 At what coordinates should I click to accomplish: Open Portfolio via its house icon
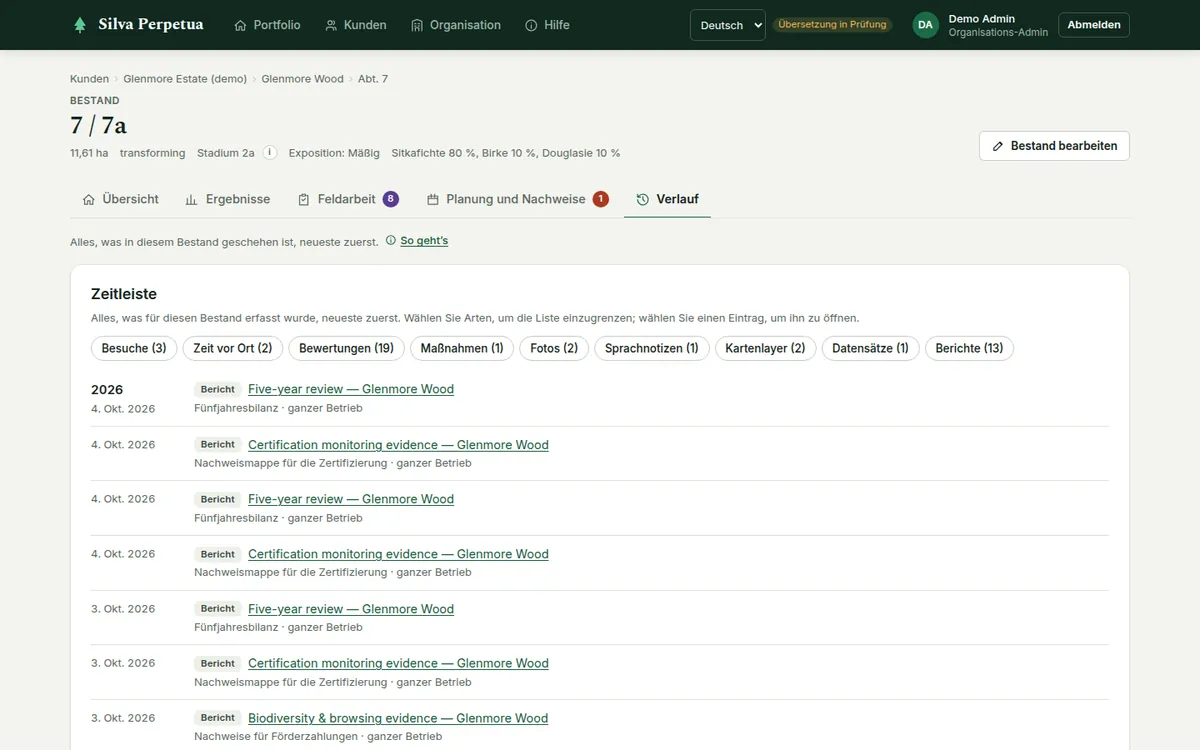(x=240, y=25)
